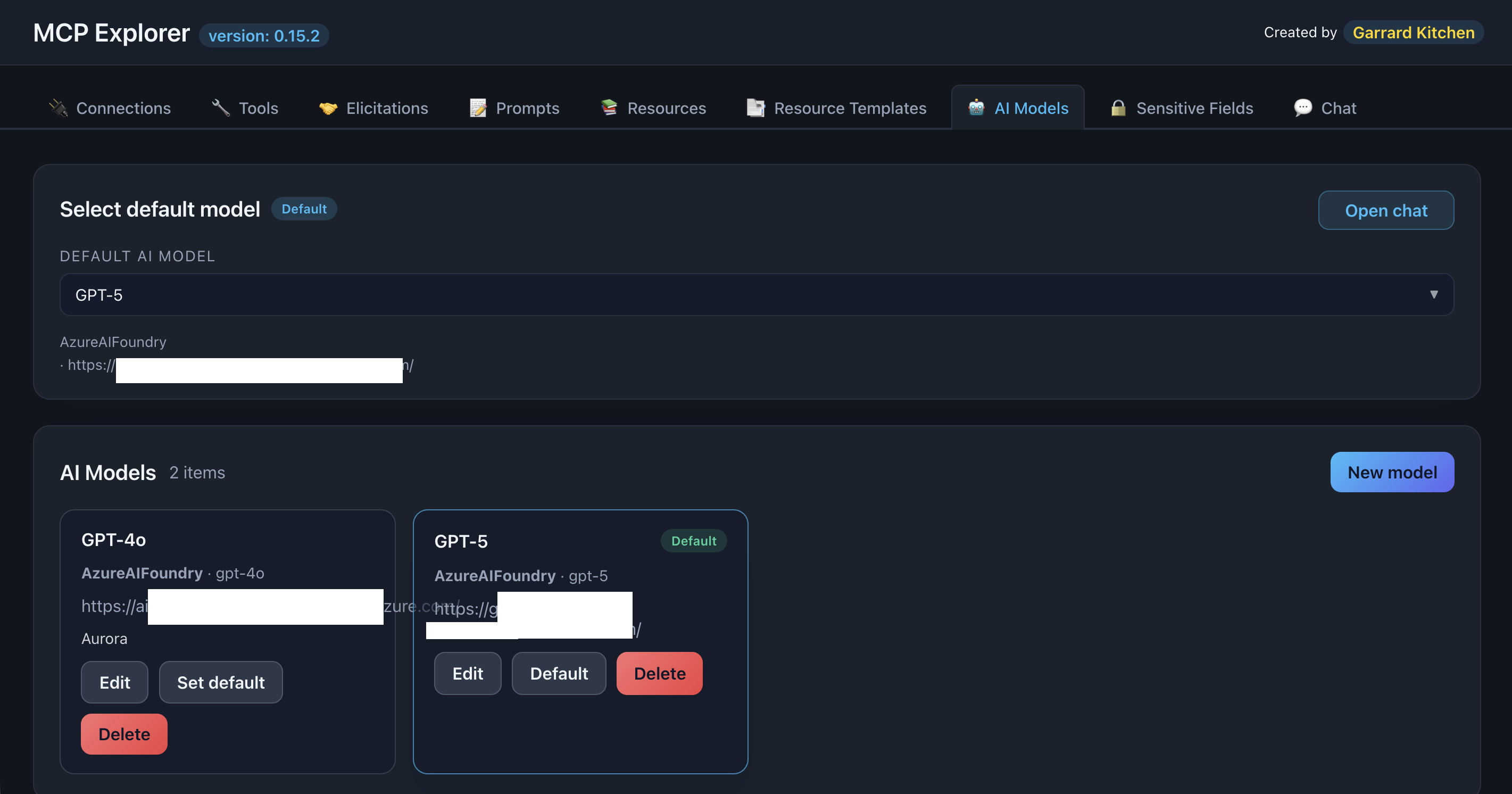Click the AI Models robot icon

976,107
